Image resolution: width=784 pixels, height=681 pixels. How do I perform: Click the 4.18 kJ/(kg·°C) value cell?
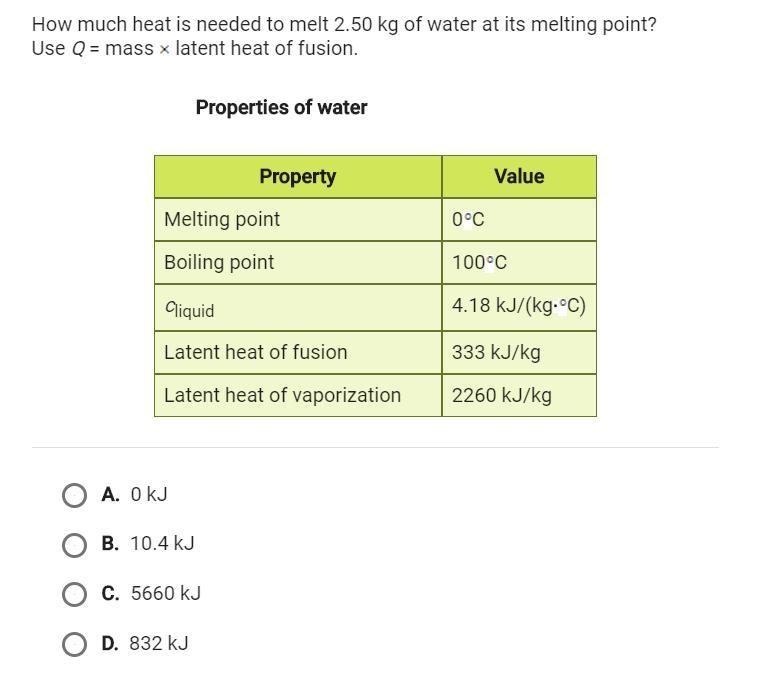point(519,308)
